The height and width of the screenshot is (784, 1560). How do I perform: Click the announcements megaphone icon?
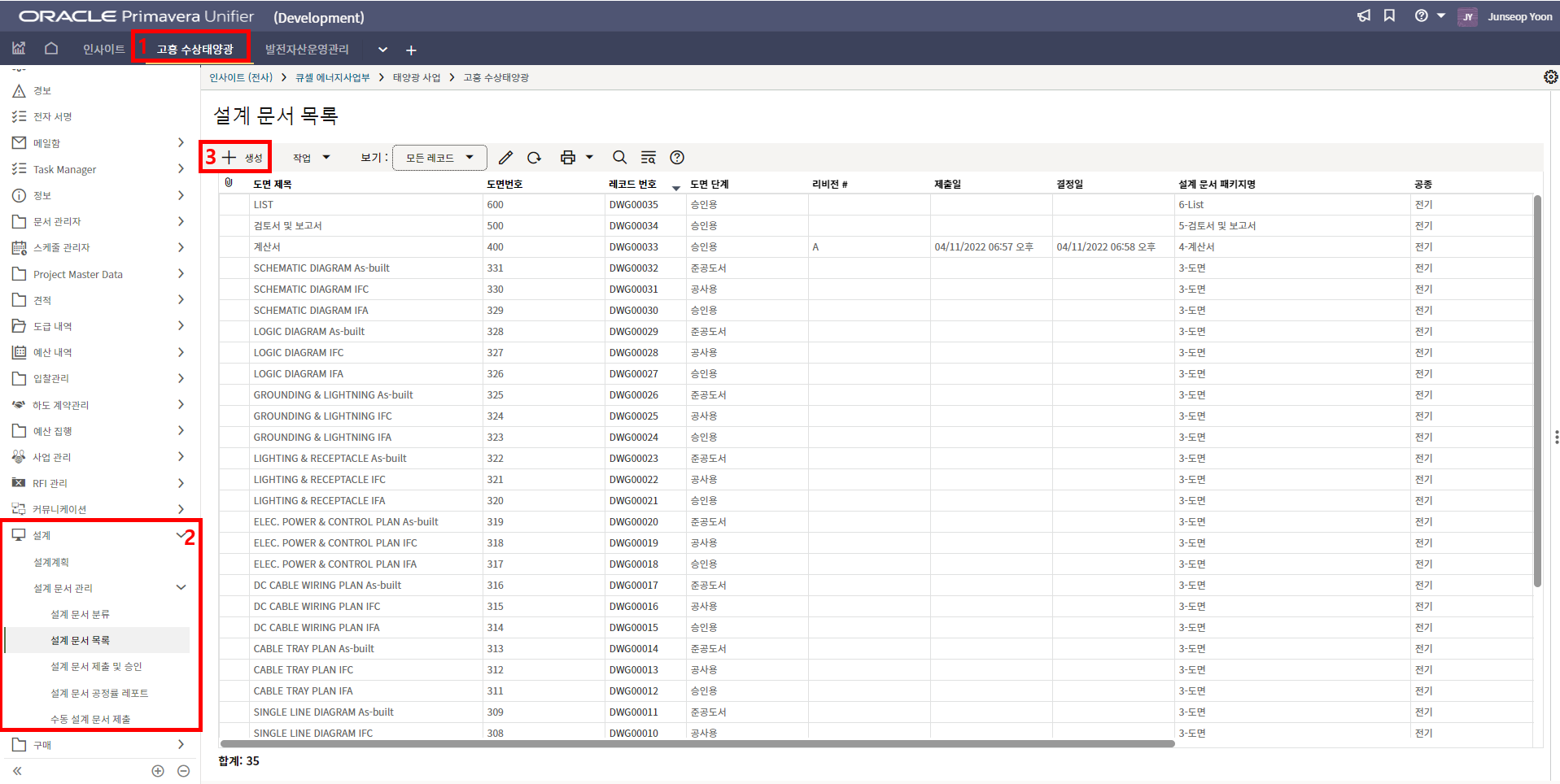(x=1364, y=16)
